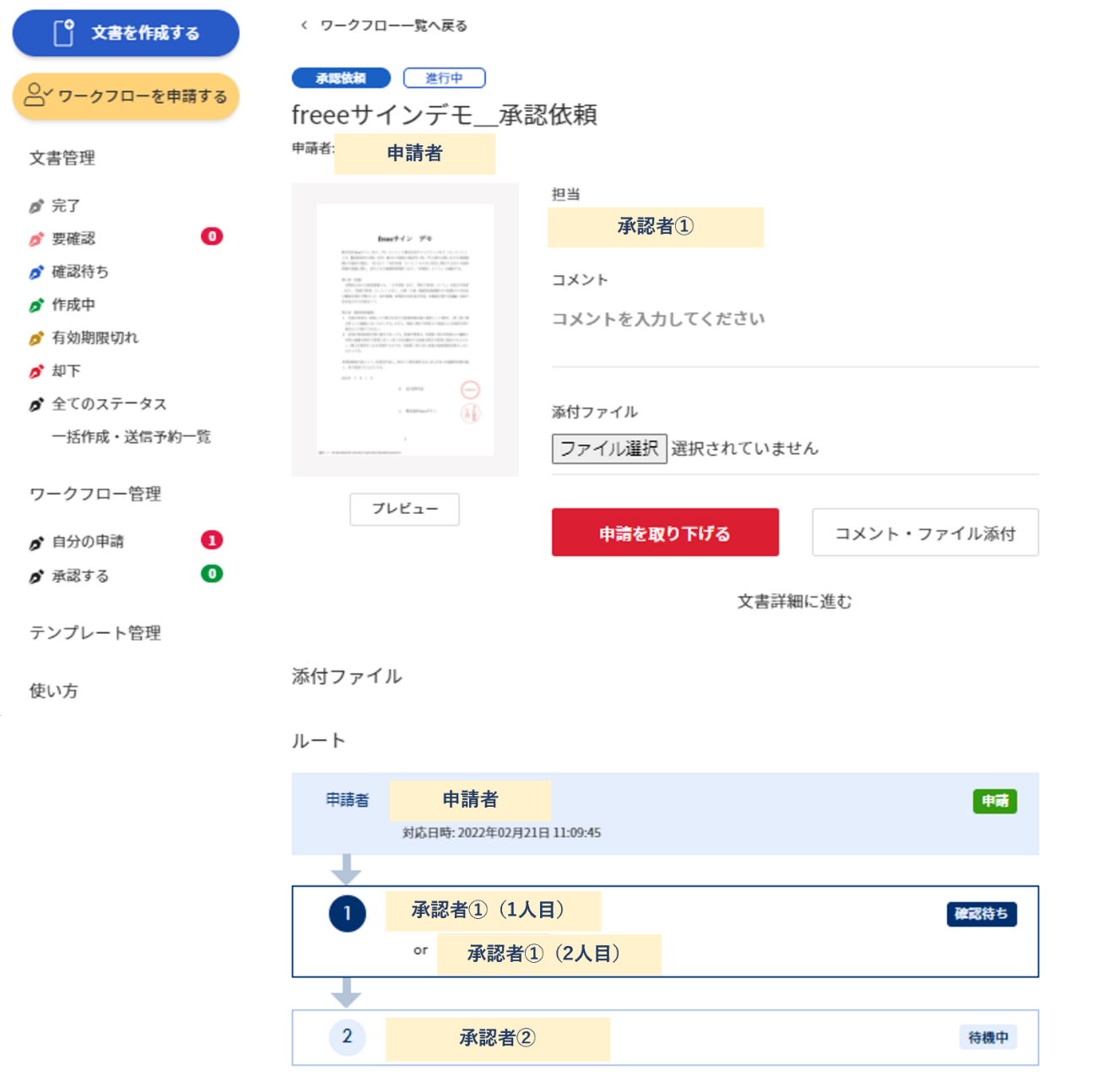Click 承認者①（2人目） in the route
The height and width of the screenshot is (1092, 1097).
pyautogui.click(x=548, y=954)
